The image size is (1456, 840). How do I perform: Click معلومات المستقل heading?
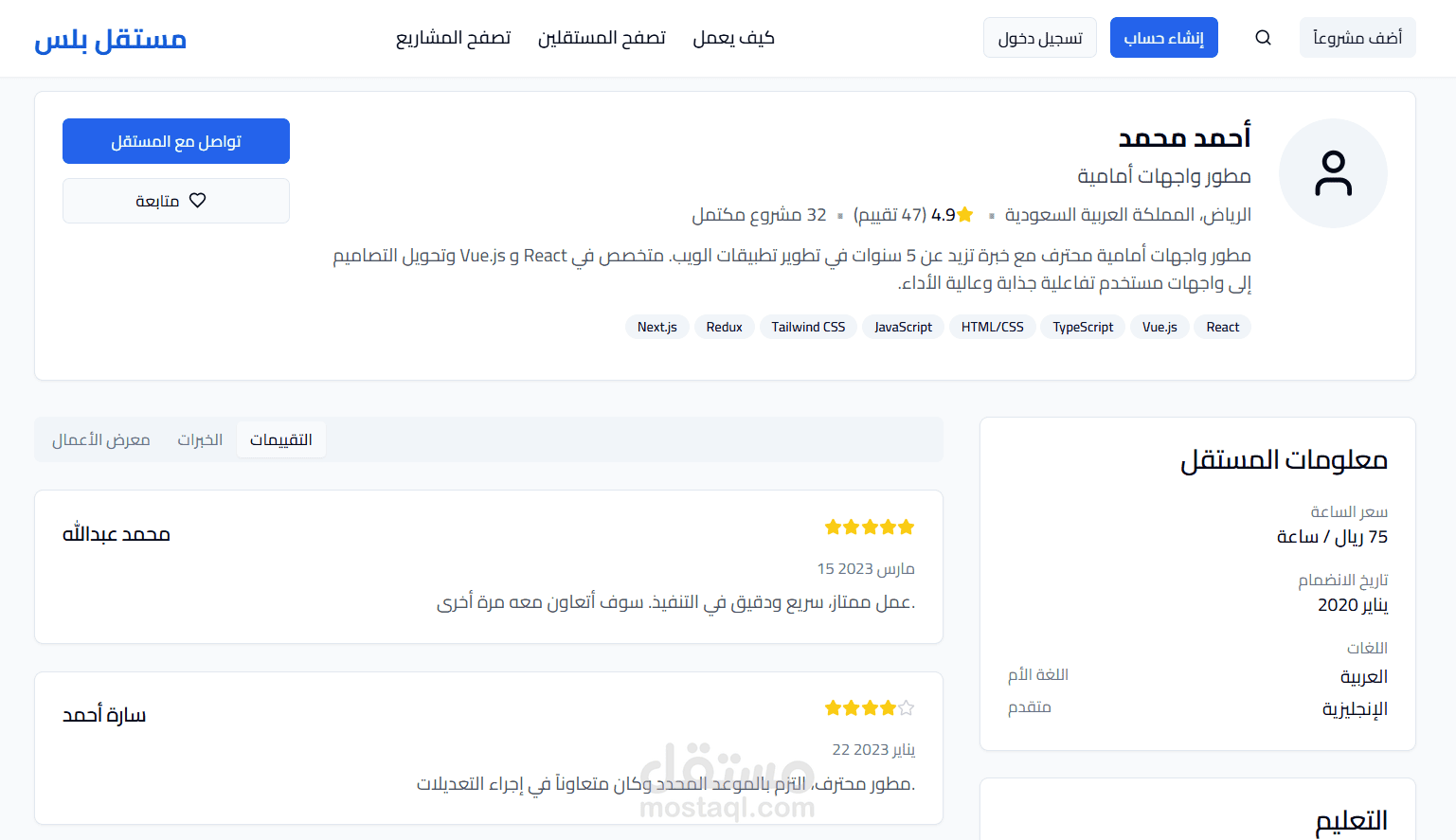[1284, 460]
